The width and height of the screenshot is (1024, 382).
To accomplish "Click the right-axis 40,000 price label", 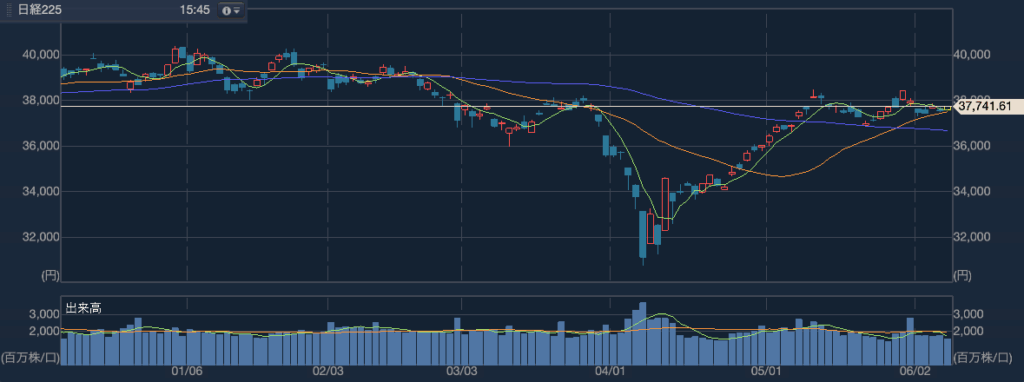I will click(x=972, y=55).
